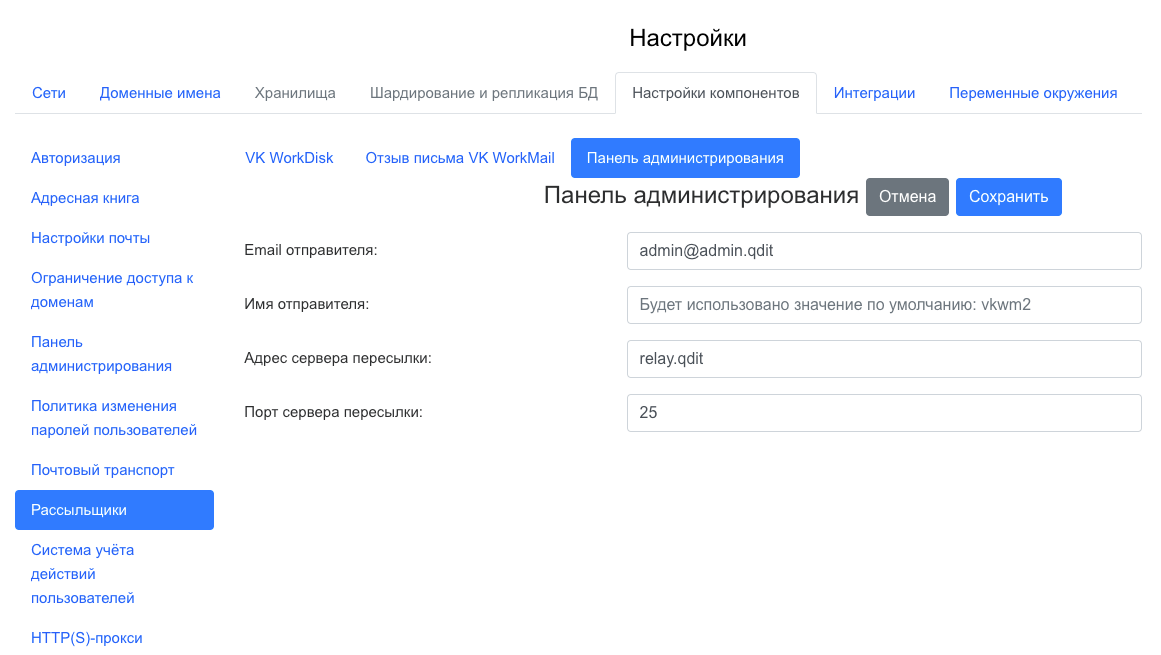Image resolution: width=1161 pixels, height=655 pixels.
Task: Navigate to Почтовый транспорт section
Action: coord(103,470)
